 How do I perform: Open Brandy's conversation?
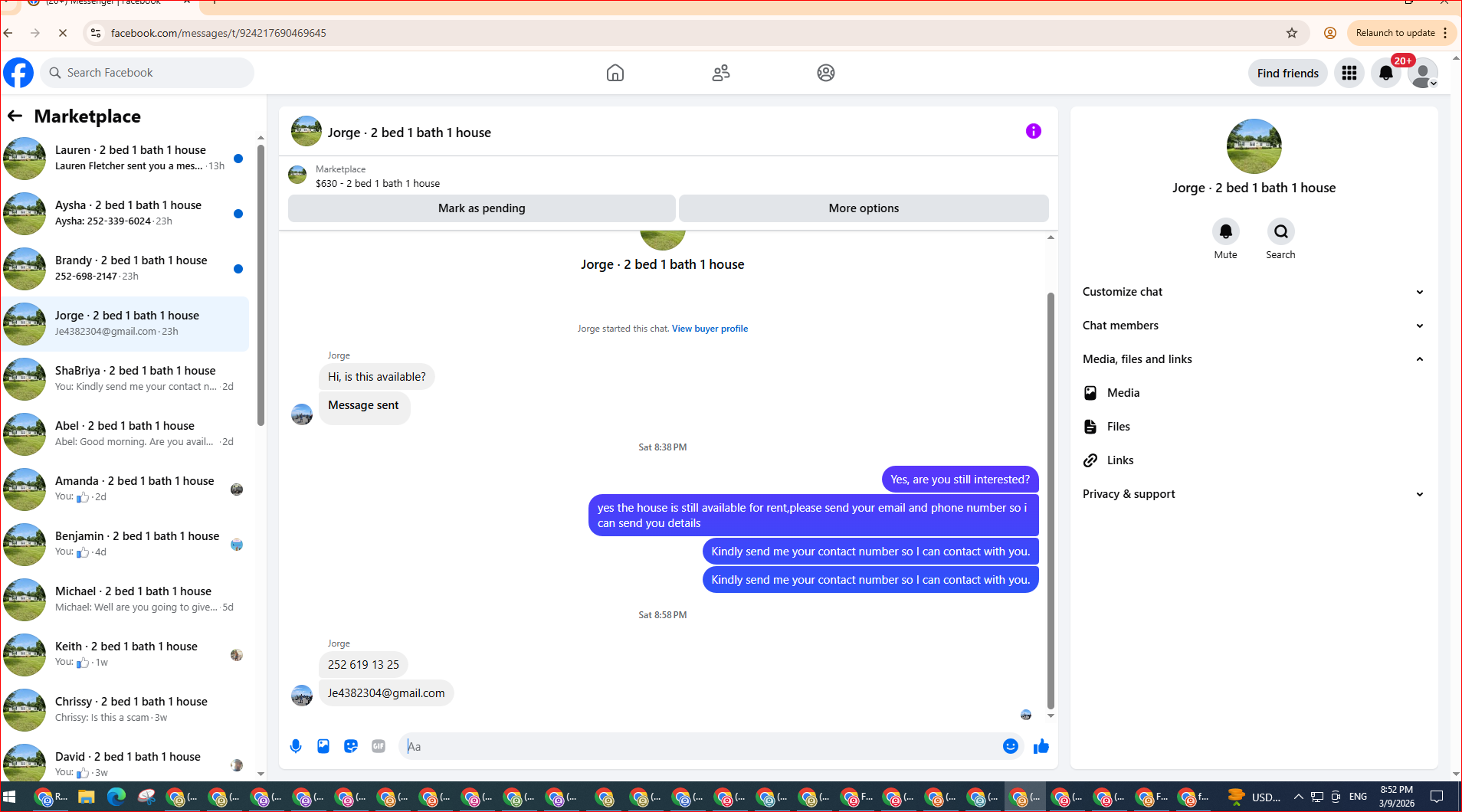coord(126,269)
